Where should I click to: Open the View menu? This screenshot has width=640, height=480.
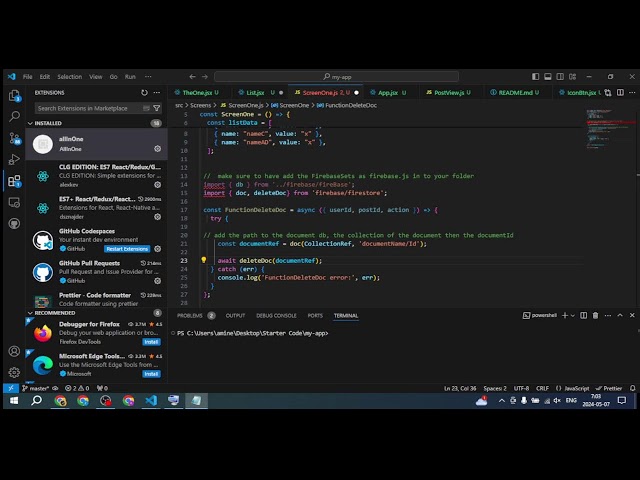96,77
